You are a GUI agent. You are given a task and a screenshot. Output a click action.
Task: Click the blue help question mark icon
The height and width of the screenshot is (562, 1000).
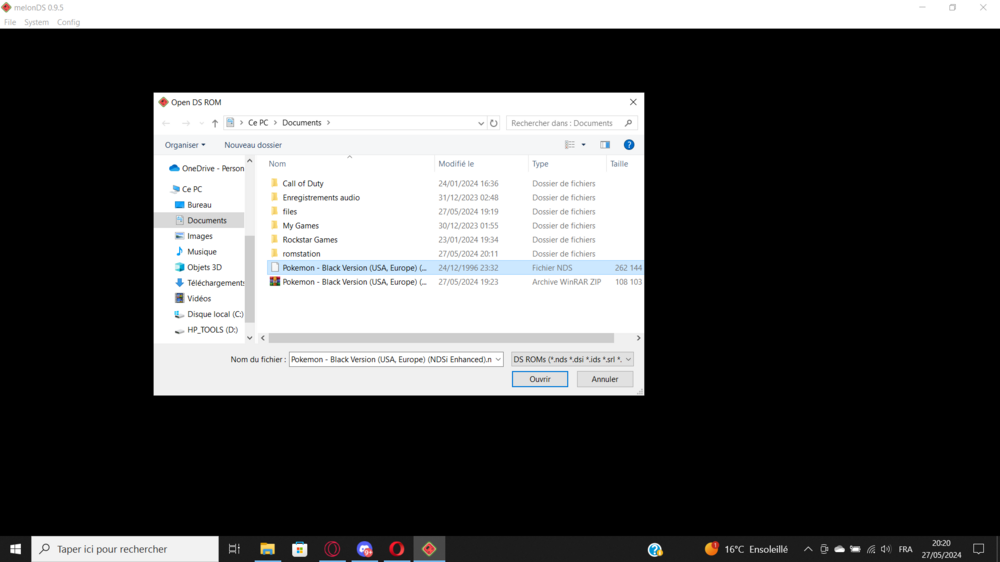[629, 145]
